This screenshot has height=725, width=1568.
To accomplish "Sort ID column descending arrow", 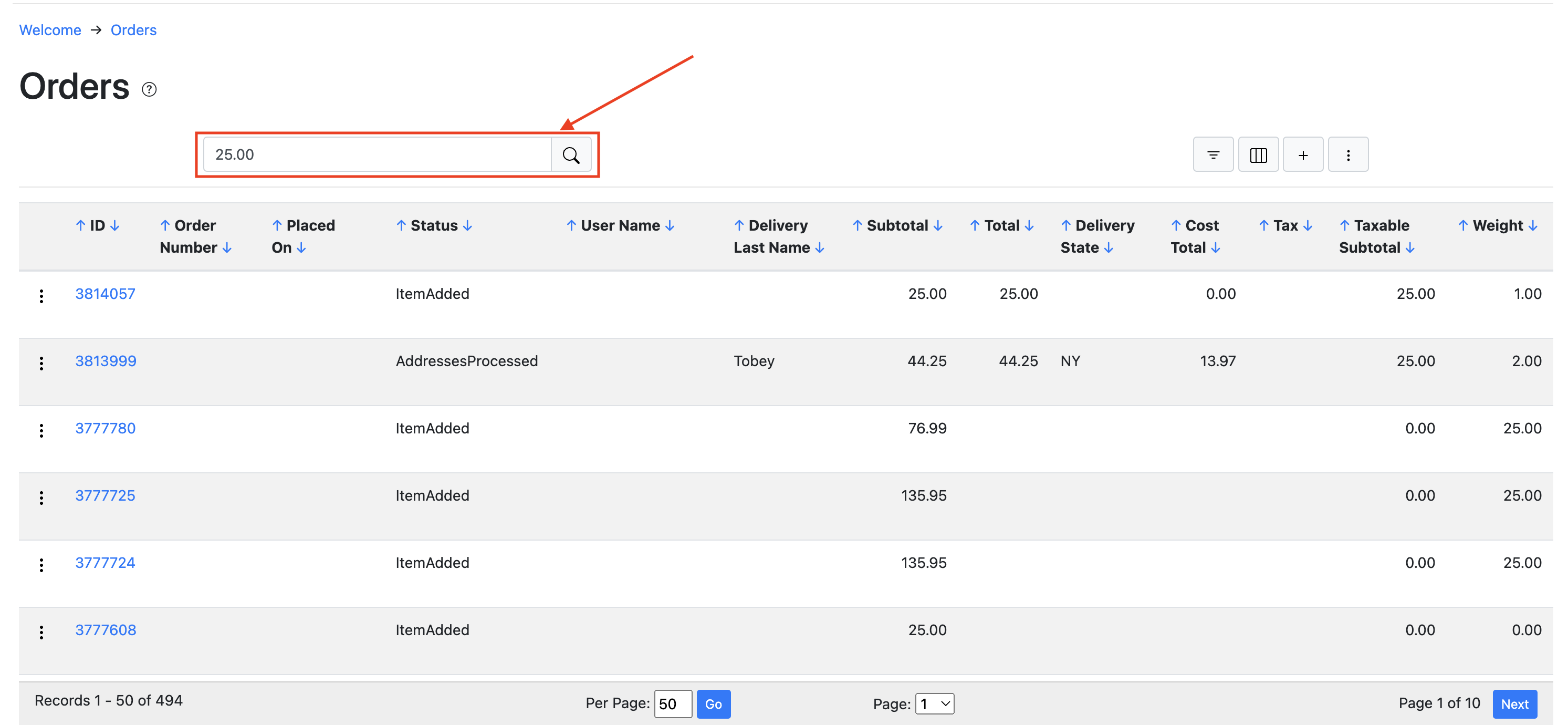I will click(115, 225).
